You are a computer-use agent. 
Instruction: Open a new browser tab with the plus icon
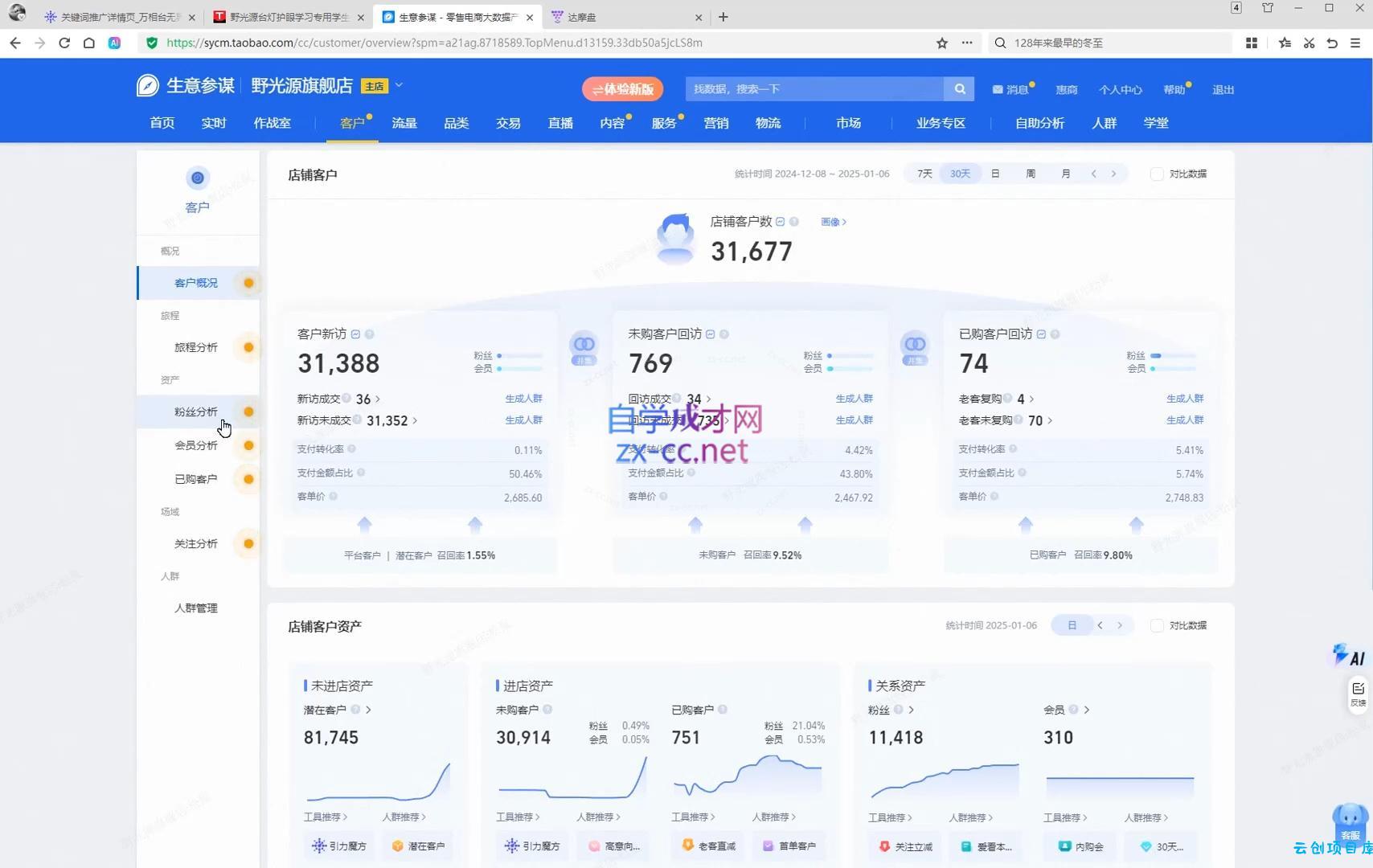(723, 17)
